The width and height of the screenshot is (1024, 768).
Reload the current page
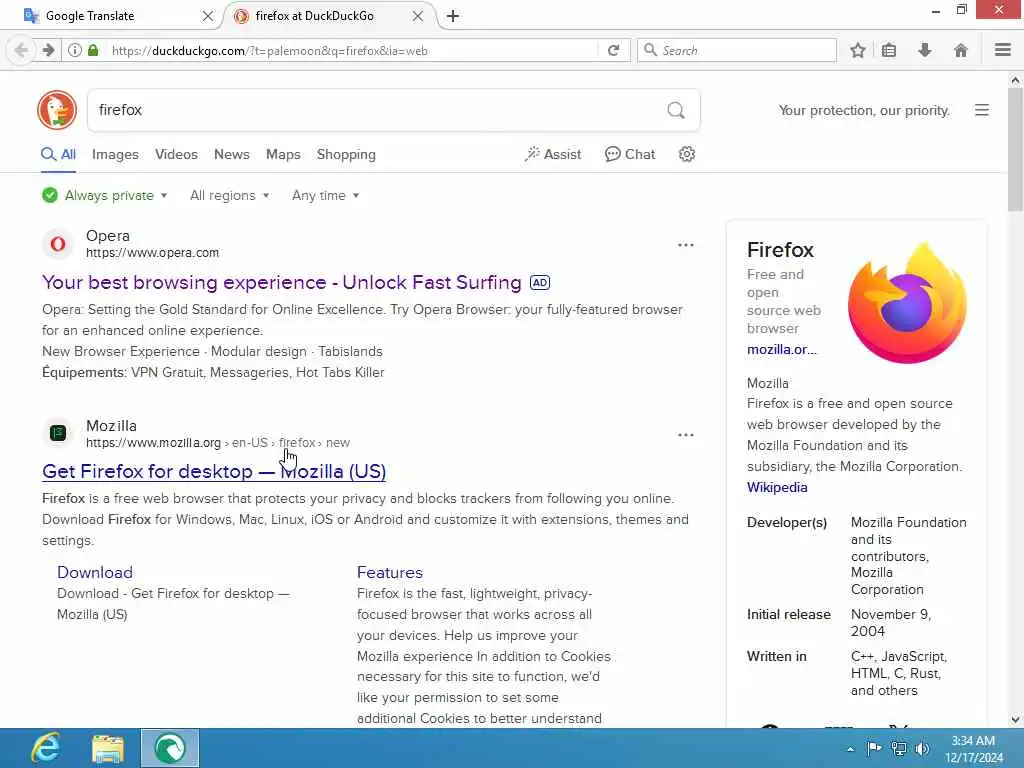pyautogui.click(x=613, y=50)
